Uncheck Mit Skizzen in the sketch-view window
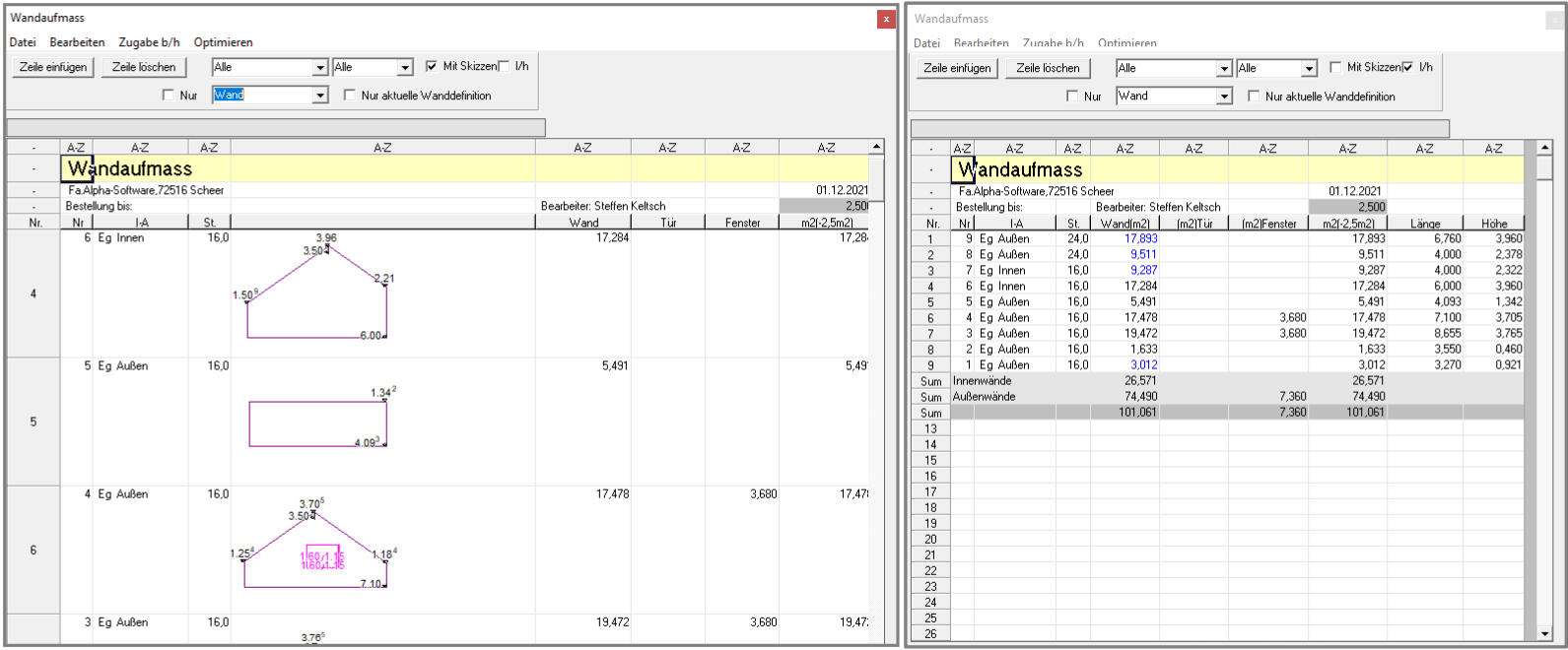The width and height of the screenshot is (1568, 650). click(432, 66)
